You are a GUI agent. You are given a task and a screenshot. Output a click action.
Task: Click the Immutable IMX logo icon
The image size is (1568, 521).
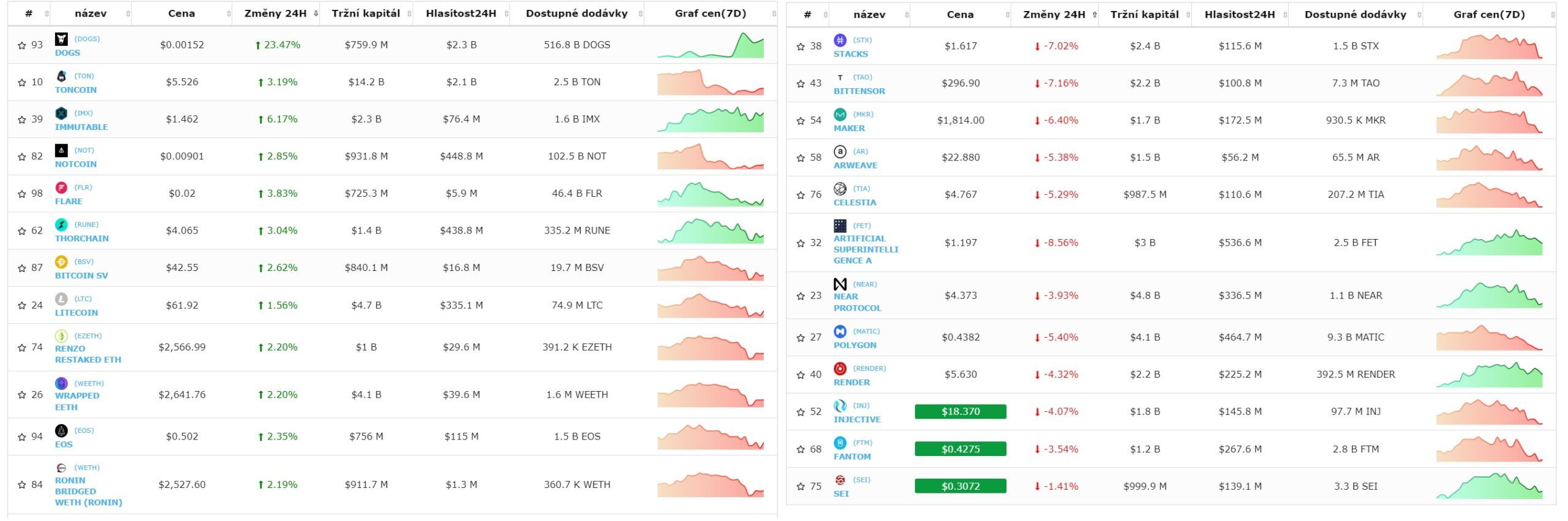point(61,113)
